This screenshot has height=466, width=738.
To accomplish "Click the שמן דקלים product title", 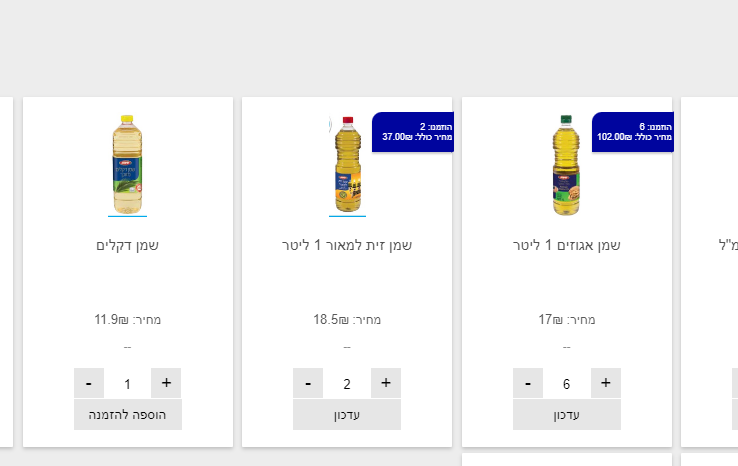I will point(128,245).
